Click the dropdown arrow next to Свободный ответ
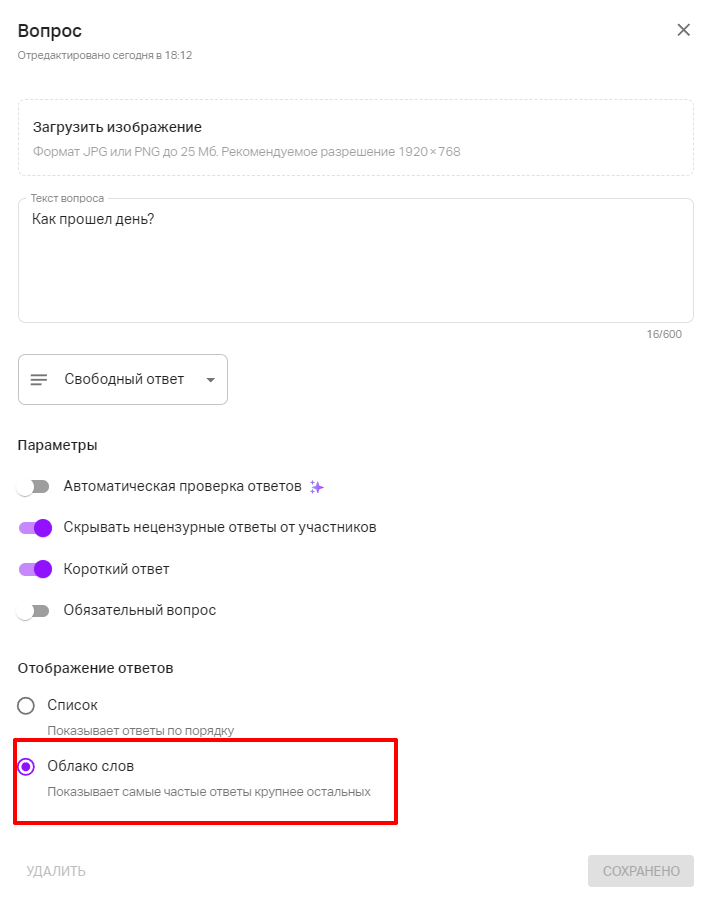Viewport: 711px width, 906px height. point(210,380)
